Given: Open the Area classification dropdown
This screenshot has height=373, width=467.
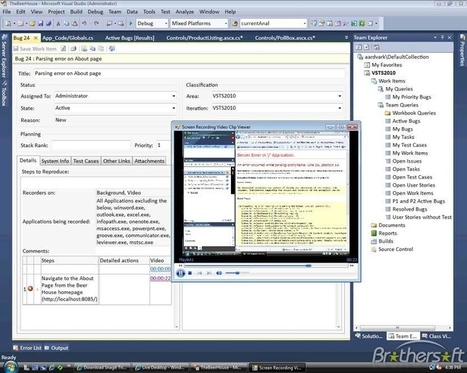Looking at the screenshot, I should tap(339, 96).
